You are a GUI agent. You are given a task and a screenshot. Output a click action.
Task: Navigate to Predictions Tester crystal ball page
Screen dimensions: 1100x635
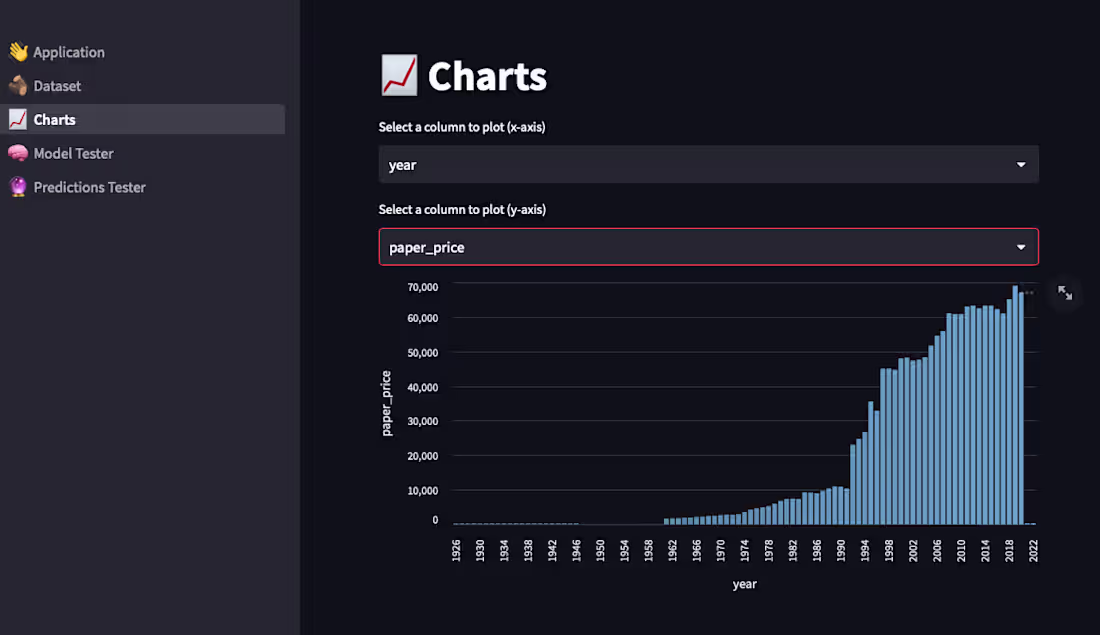pos(89,187)
